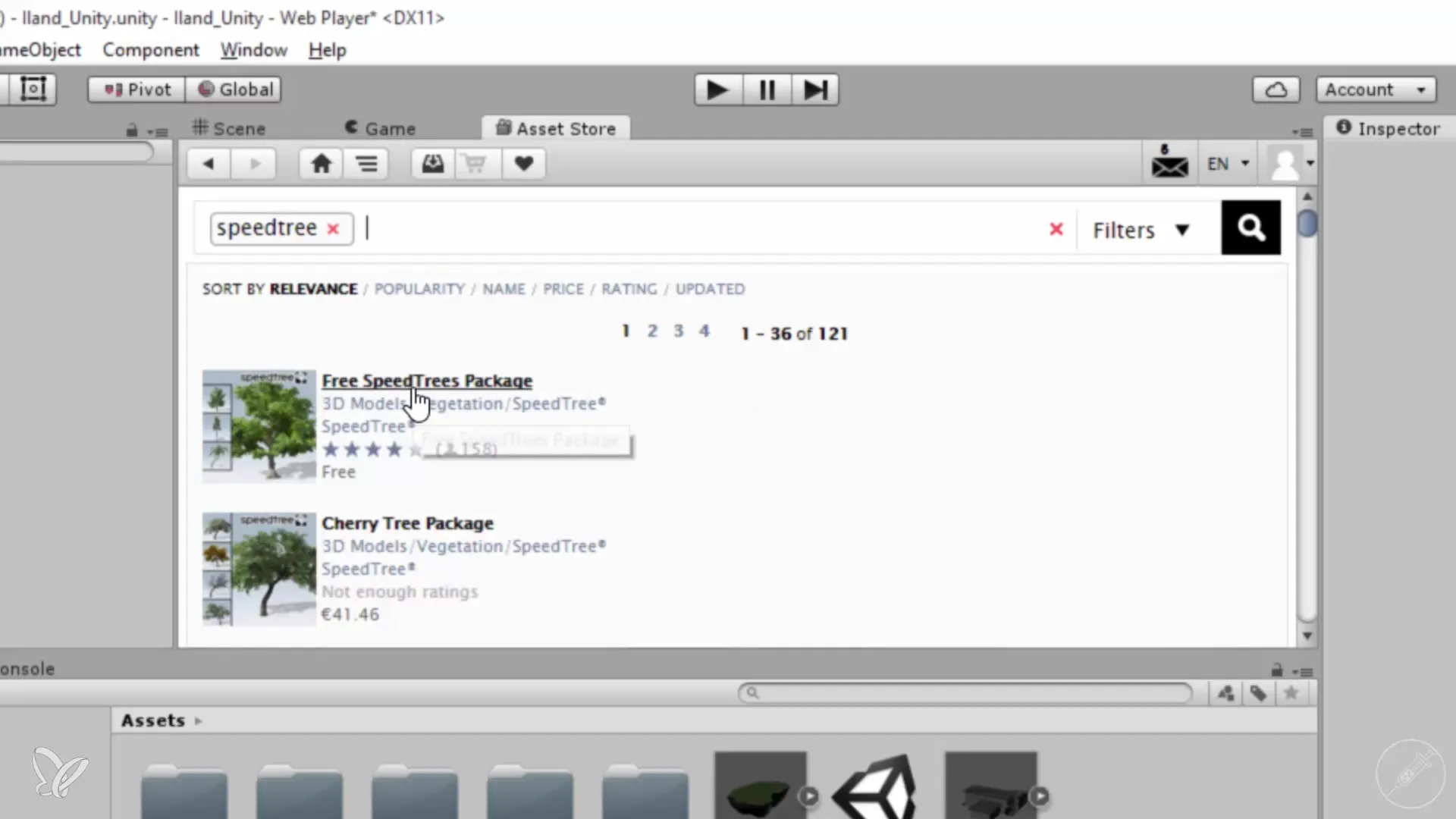Switch to the Game tab
This screenshot has width=1456, height=819.
click(381, 129)
